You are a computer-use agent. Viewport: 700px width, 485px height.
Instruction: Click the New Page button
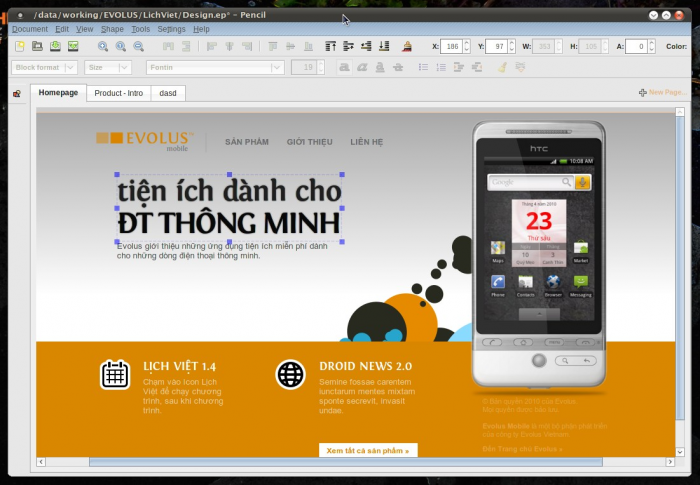tap(664, 93)
